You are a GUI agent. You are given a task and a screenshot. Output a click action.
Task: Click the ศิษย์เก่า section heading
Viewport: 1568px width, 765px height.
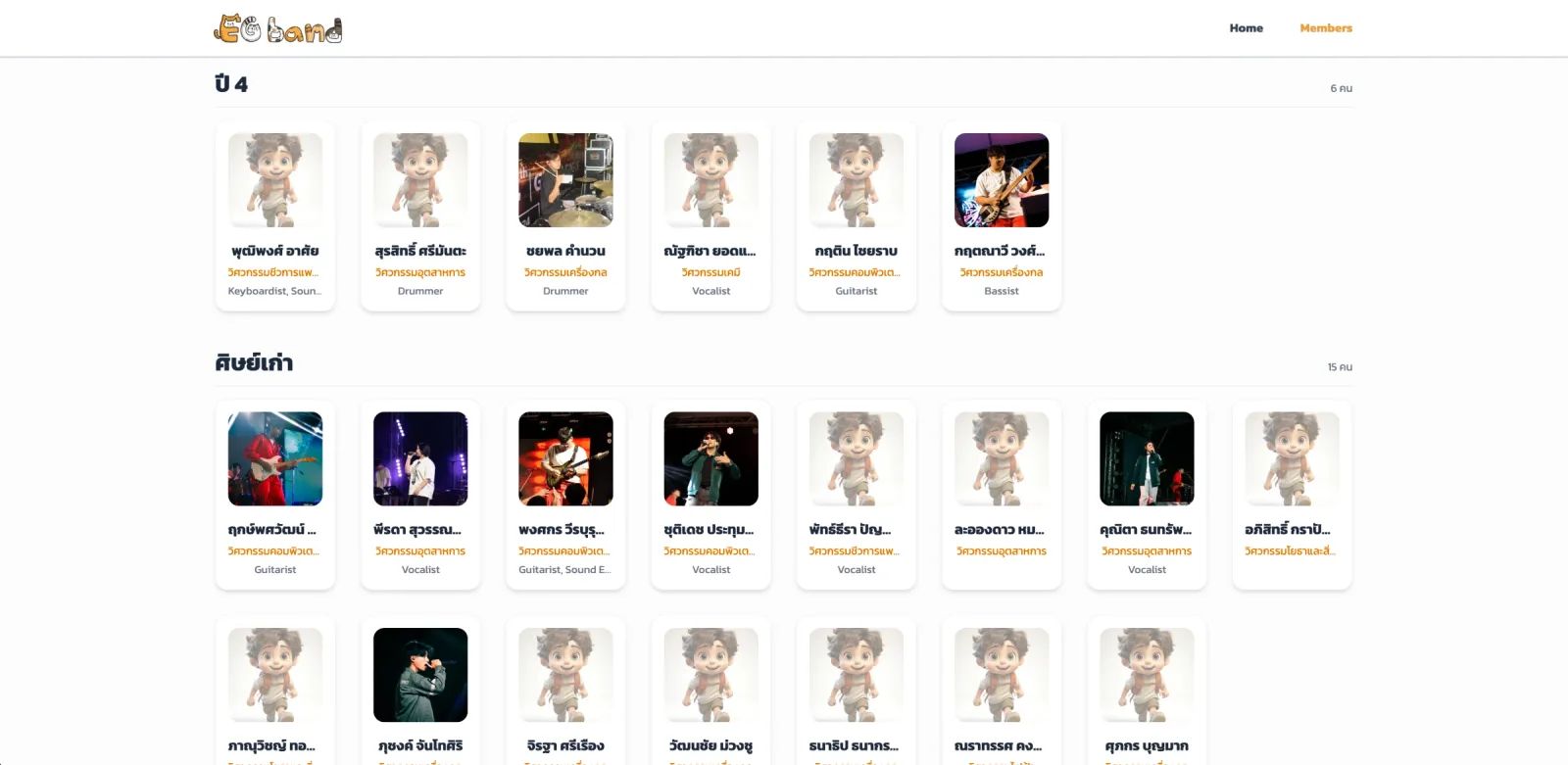click(254, 362)
